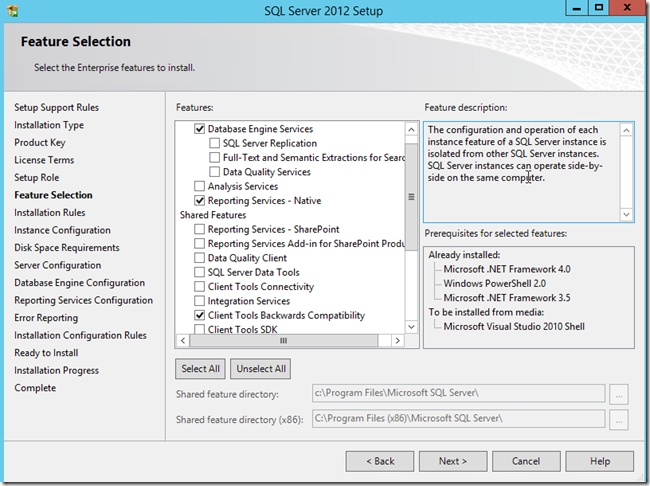The image size is (650, 486).
Task: Click the Select All button
Action: tap(200, 369)
